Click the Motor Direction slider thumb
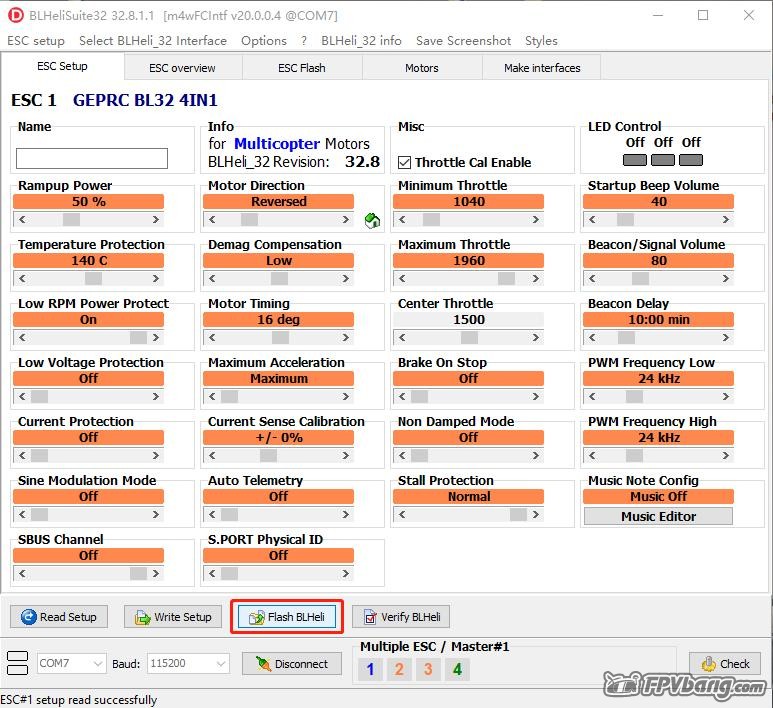Viewport: 773px width, 708px height. (249, 219)
